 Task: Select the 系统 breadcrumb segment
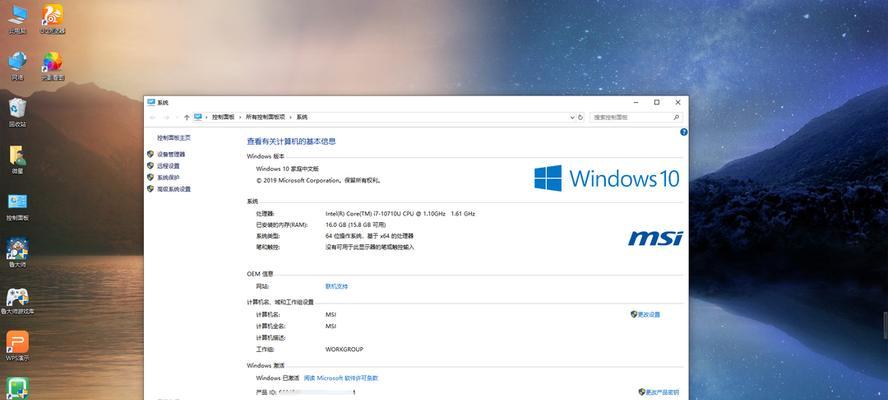click(x=302, y=117)
